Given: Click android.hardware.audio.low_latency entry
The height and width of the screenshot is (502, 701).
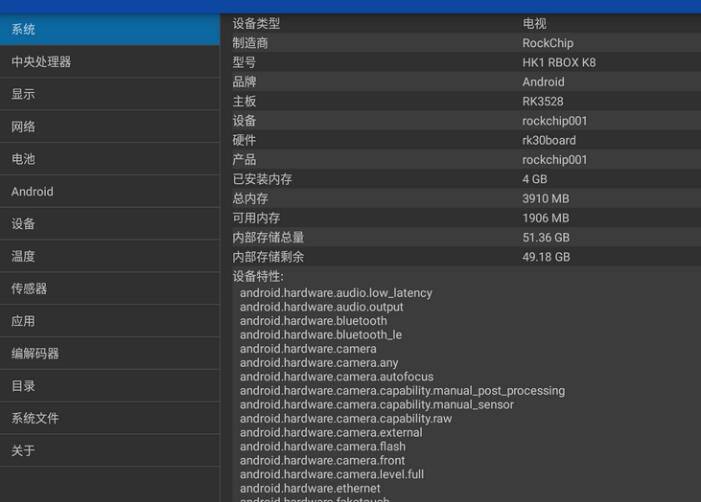Looking at the screenshot, I should (x=336, y=293).
